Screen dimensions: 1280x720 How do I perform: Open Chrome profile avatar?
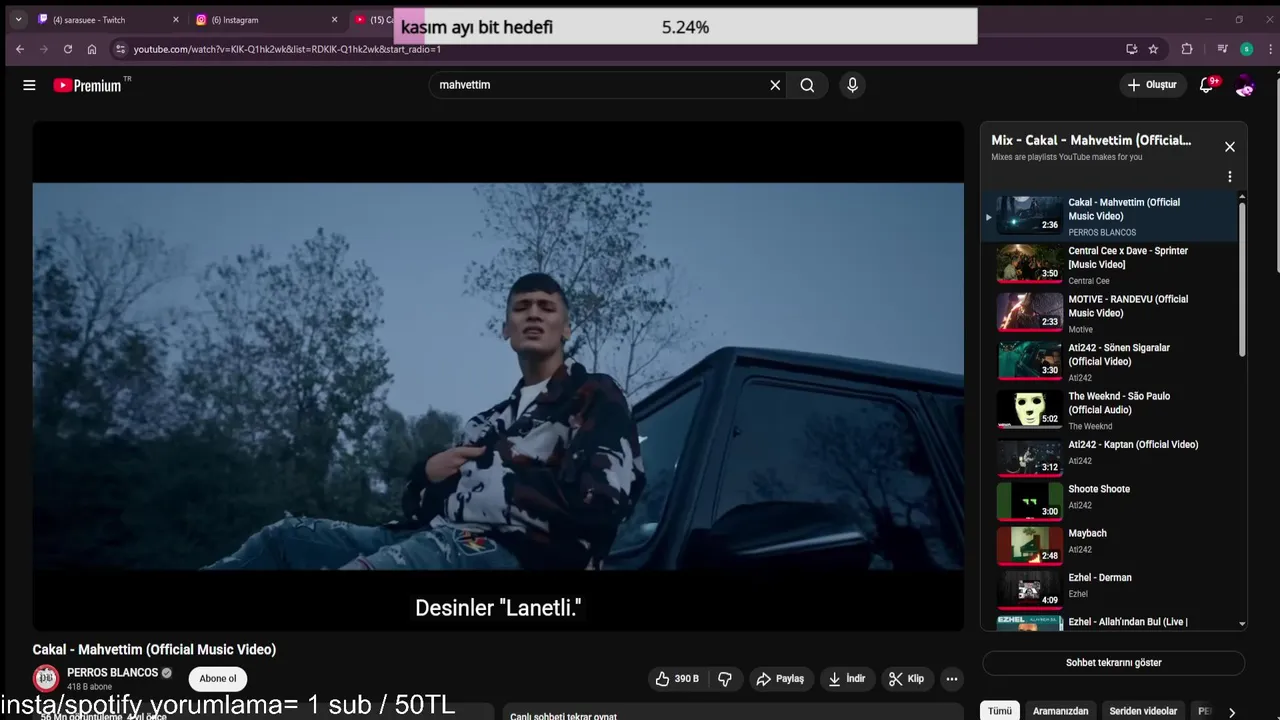pyautogui.click(x=1246, y=49)
